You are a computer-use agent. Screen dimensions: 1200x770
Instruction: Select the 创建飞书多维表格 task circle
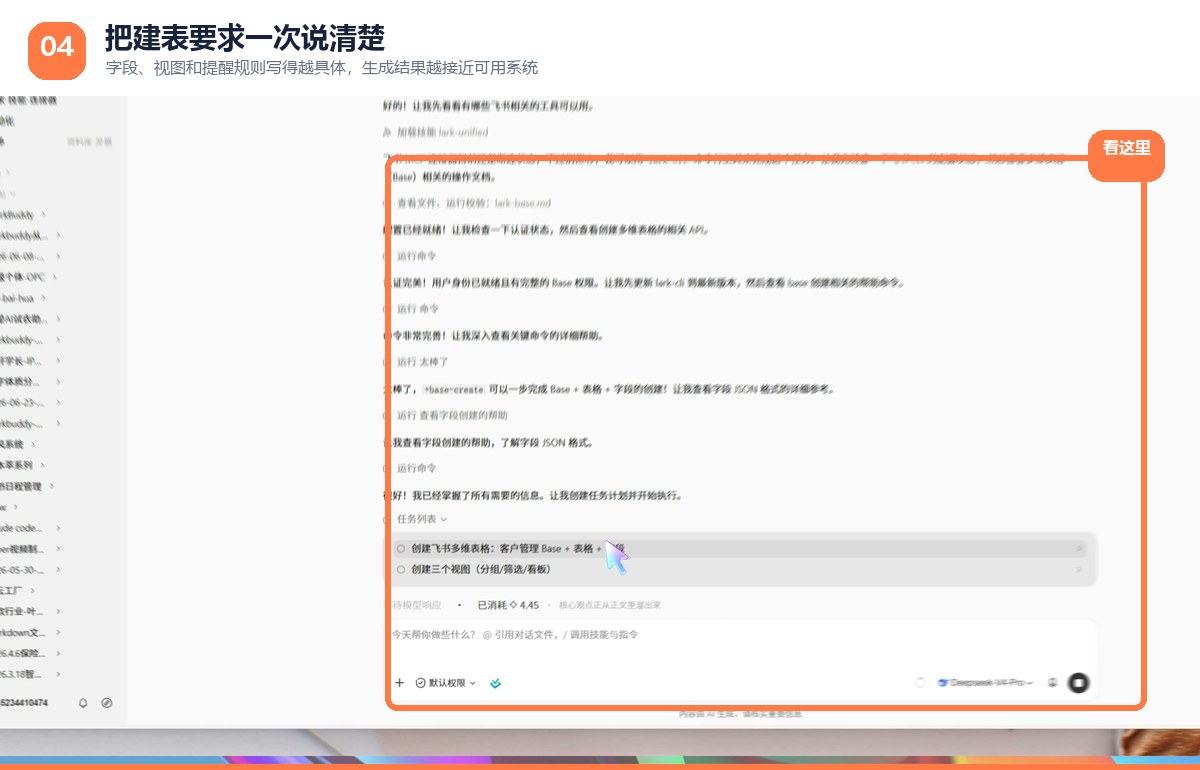pyautogui.click(x=401, y=548)
